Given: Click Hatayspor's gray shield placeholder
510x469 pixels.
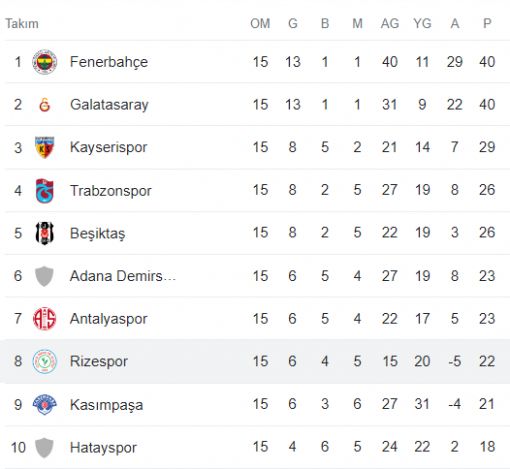Looking at the screenshot, I should [x=44, y=447].
